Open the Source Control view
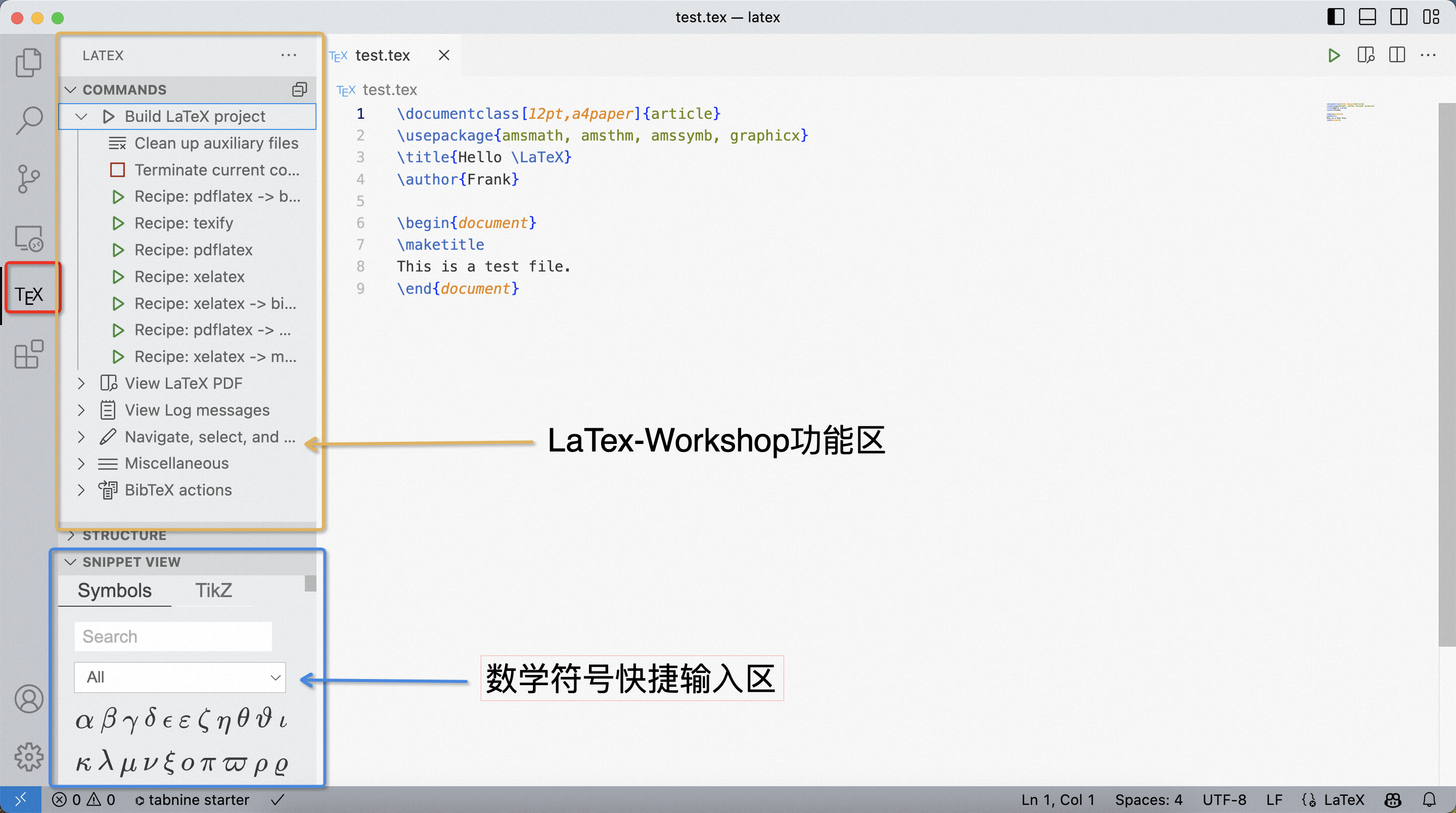Screen dimensions: 1456x813 [x=29, y=178]
